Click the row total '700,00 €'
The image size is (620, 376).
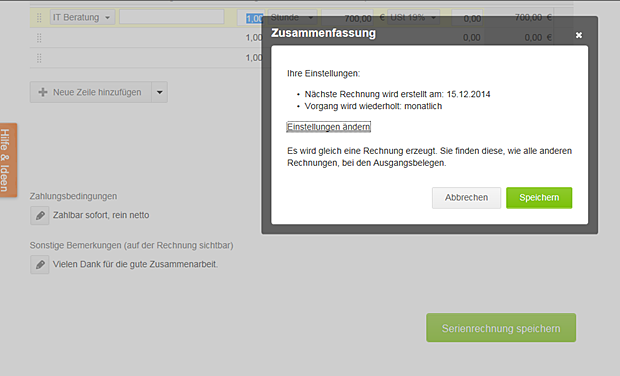[x=533, y=17]
